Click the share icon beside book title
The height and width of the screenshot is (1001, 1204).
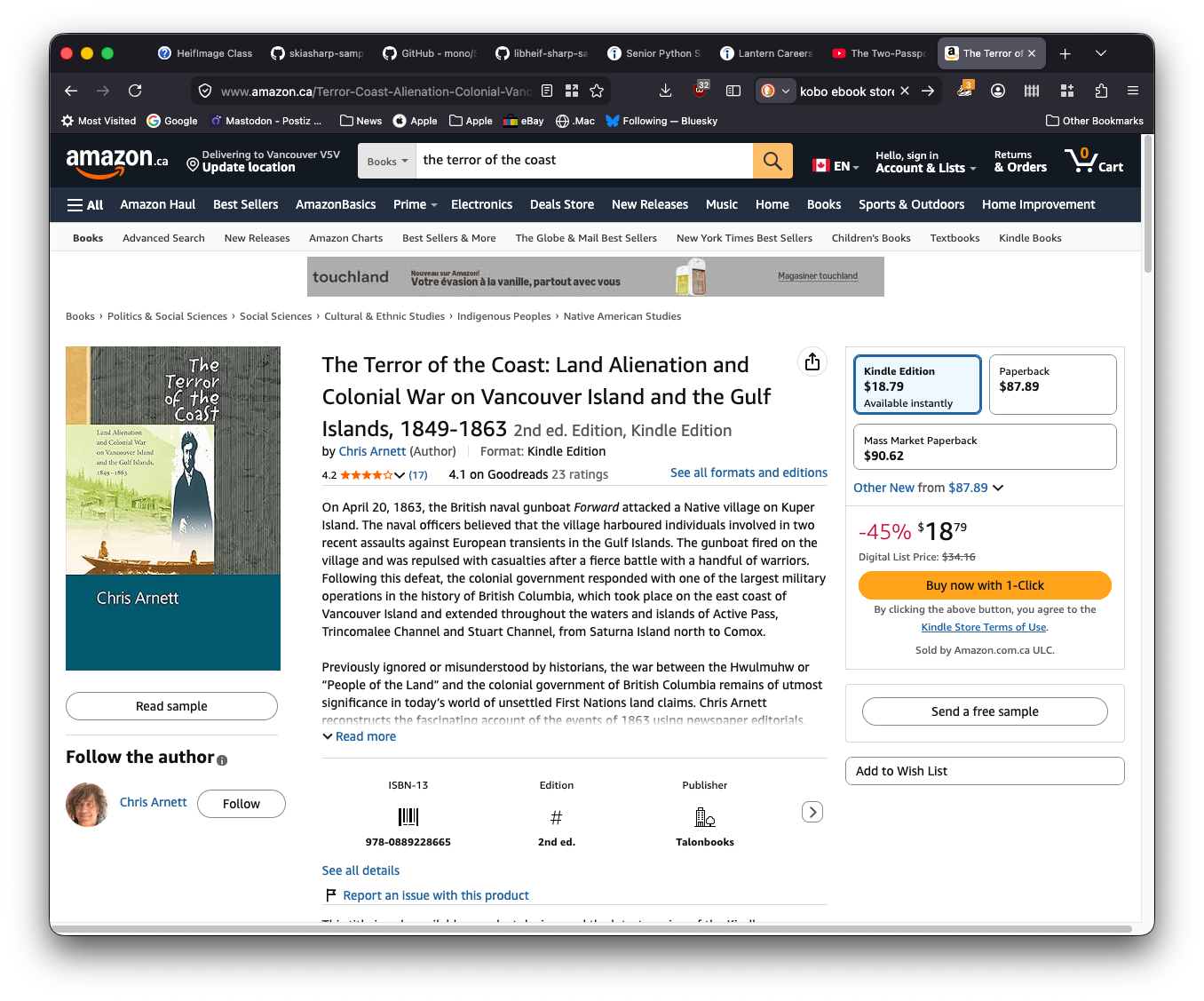[x=812, y=361]
